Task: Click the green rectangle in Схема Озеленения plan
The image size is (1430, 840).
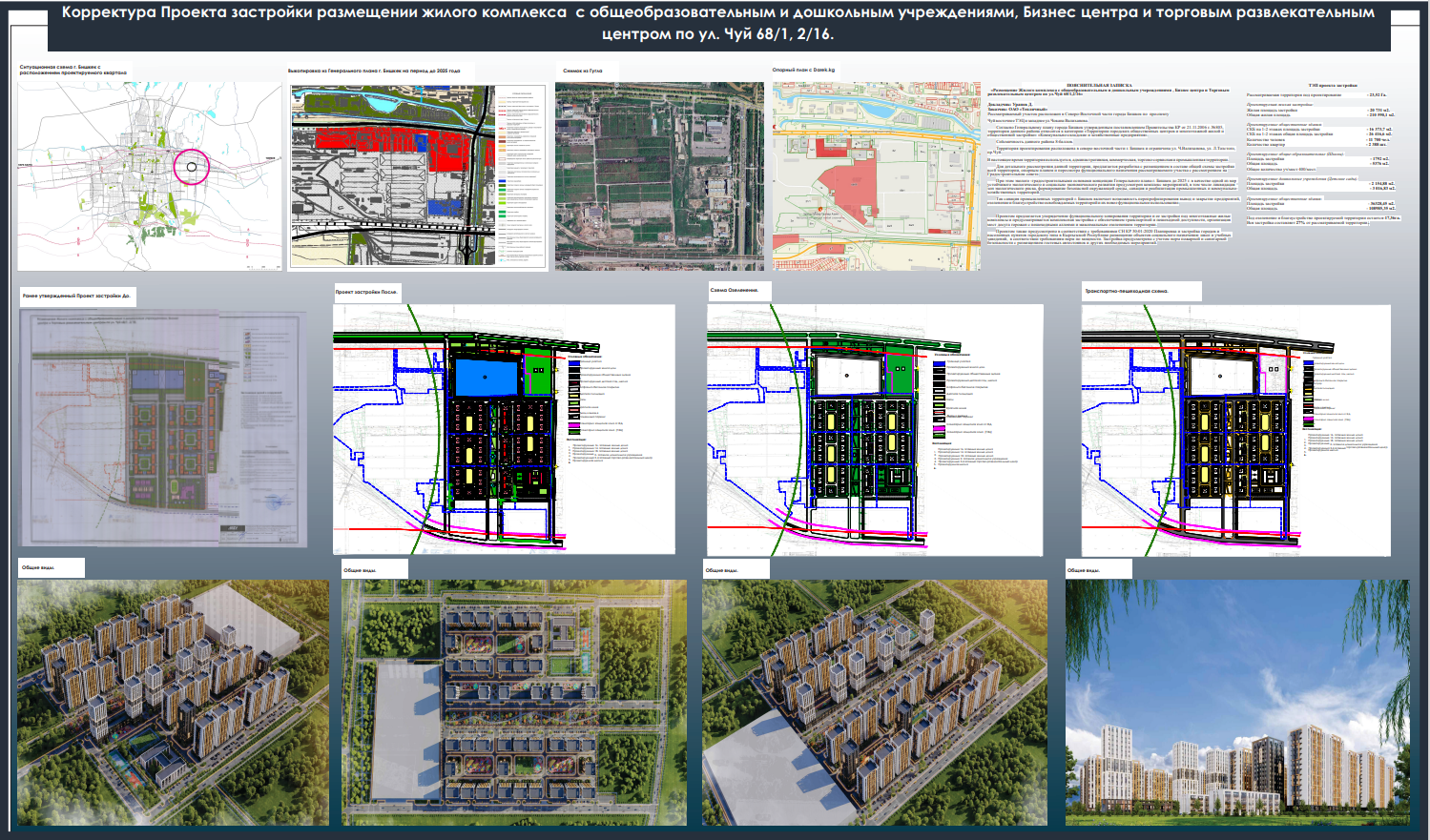Action: tap(899, 373)
